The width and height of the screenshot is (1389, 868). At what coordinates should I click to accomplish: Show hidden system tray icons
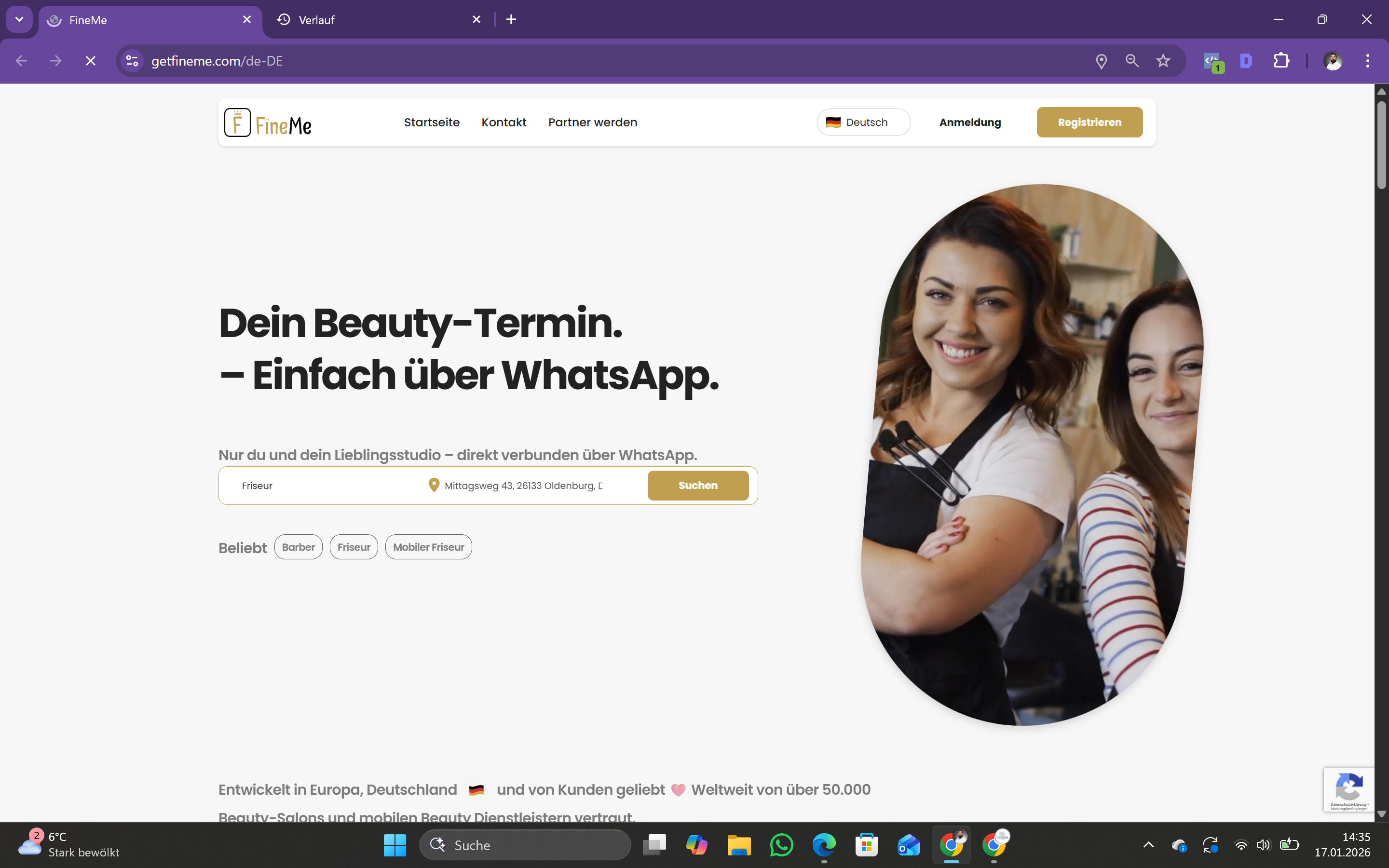click(1148, 844)
